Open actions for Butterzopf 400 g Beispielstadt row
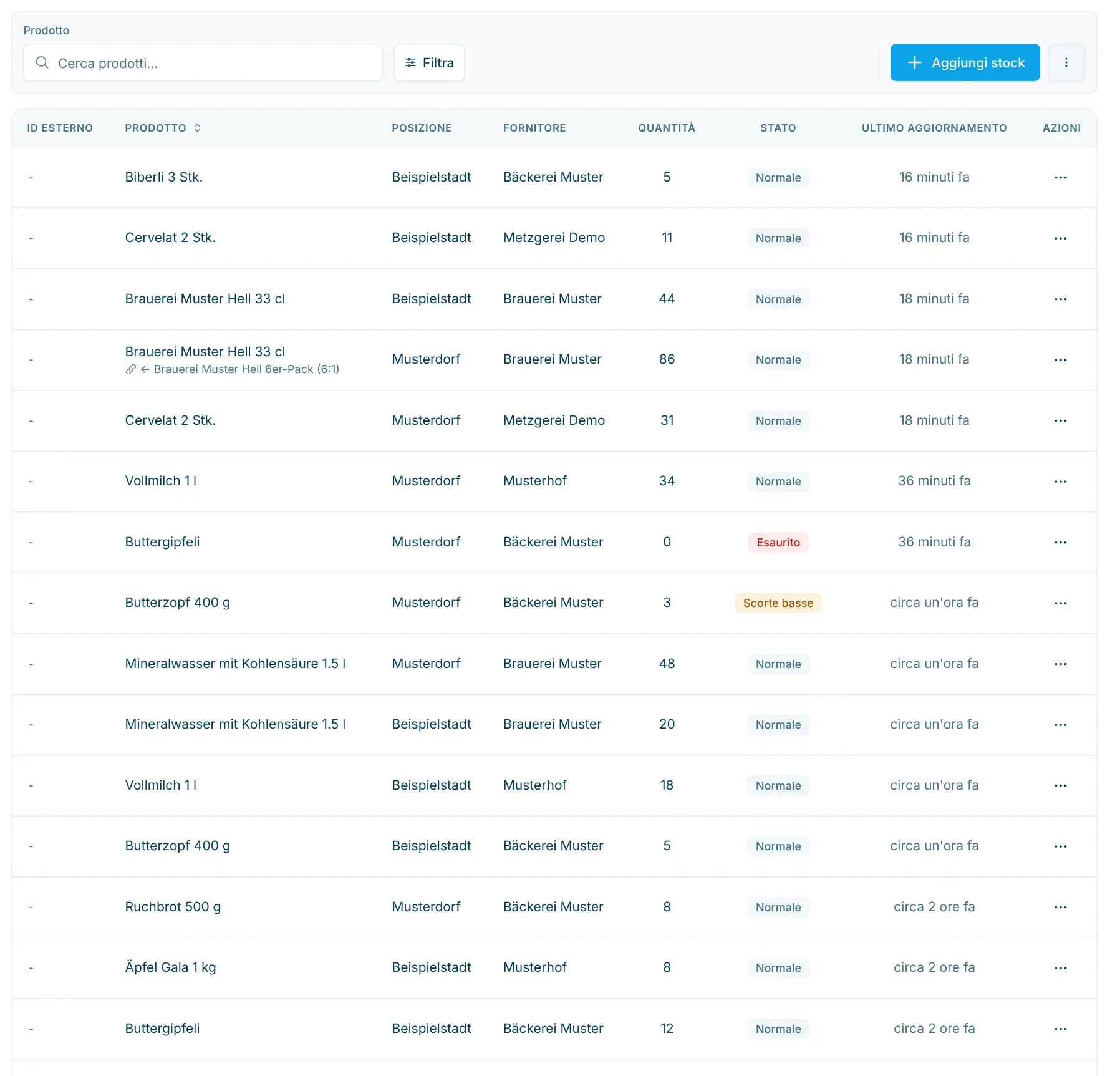Screen dimensions: 1120x1076 1060,846
